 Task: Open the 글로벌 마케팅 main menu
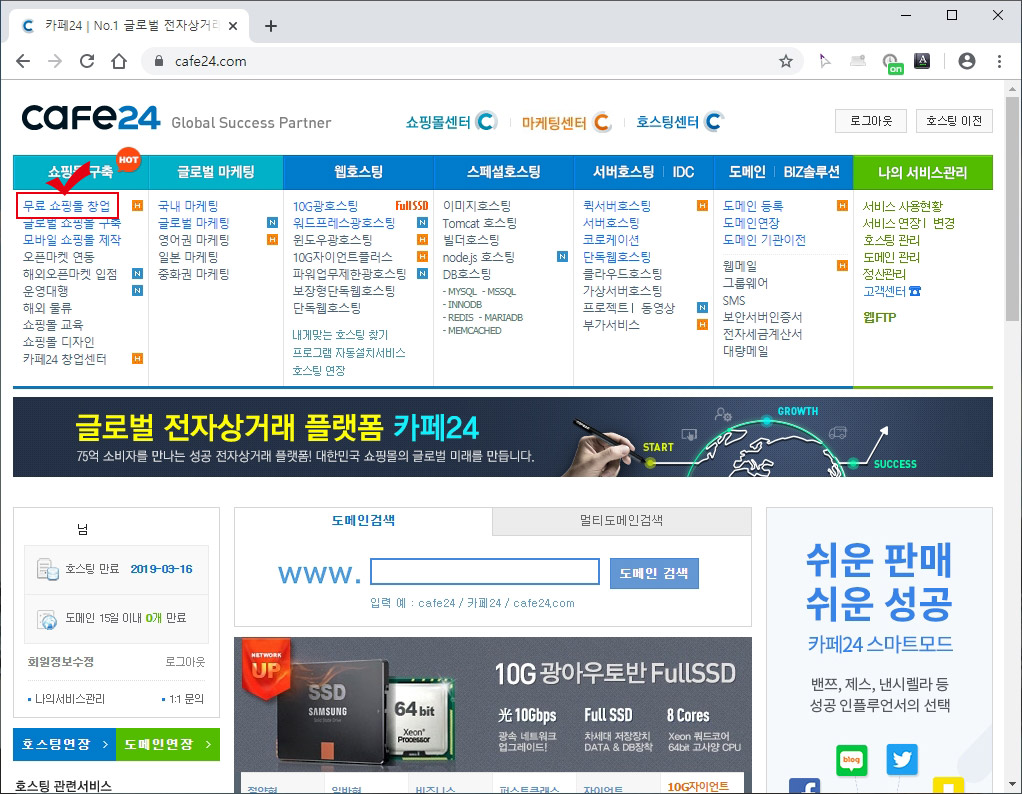click(x=216, y=172)
